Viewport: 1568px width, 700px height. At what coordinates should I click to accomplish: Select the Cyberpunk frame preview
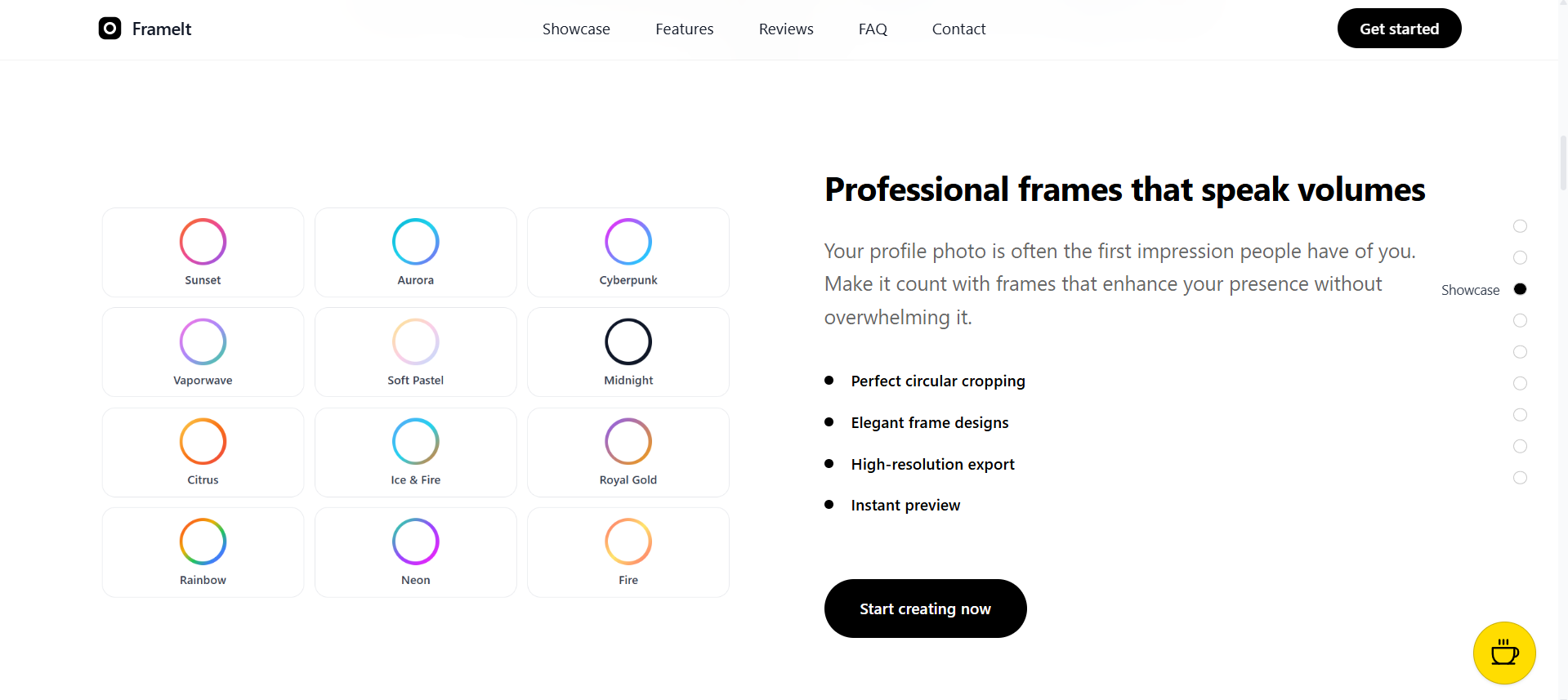click(628, 252)
